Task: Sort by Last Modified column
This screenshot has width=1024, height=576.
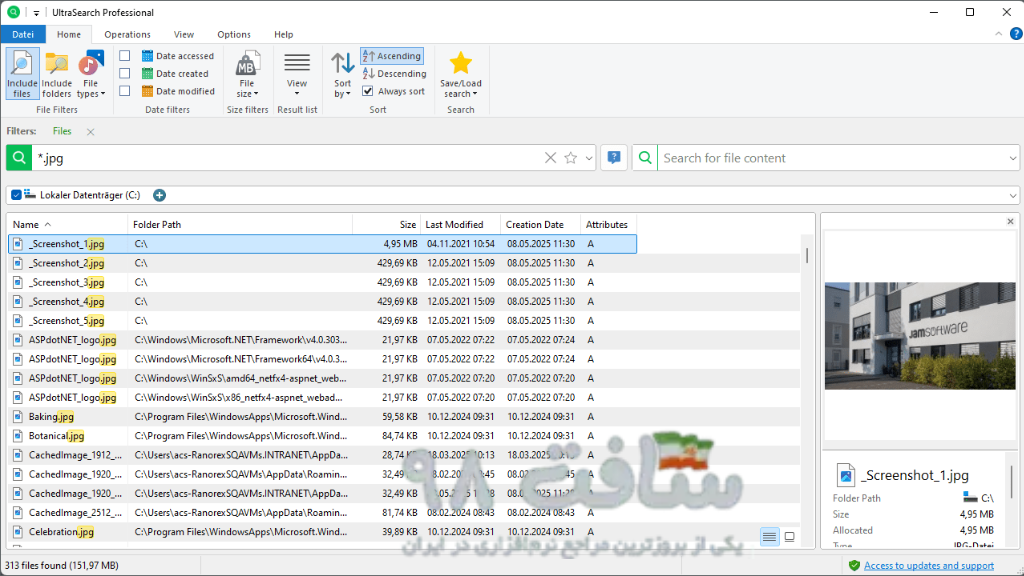Action: point(460,225)
